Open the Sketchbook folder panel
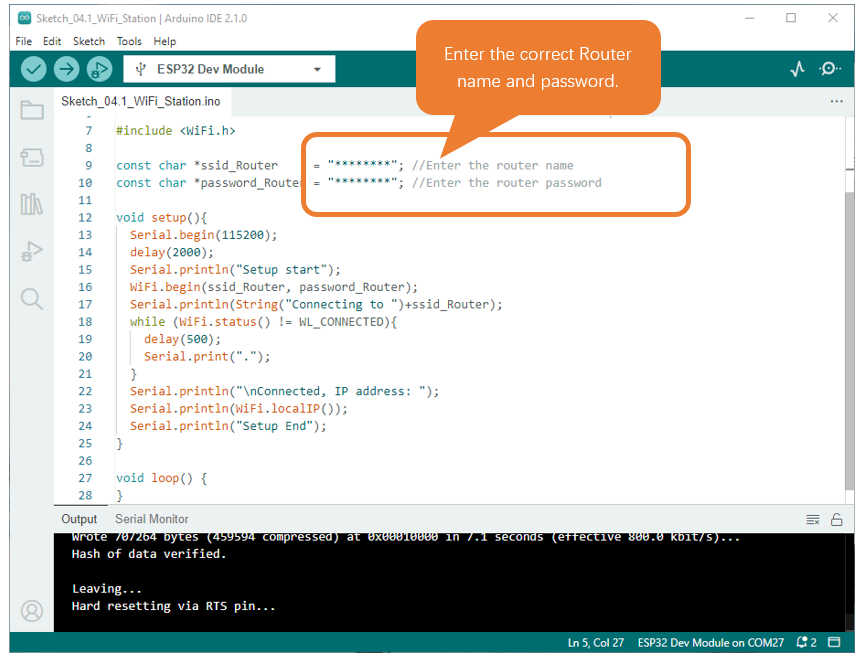The width and height of the screenshot is (865, 658). [32, 110]
